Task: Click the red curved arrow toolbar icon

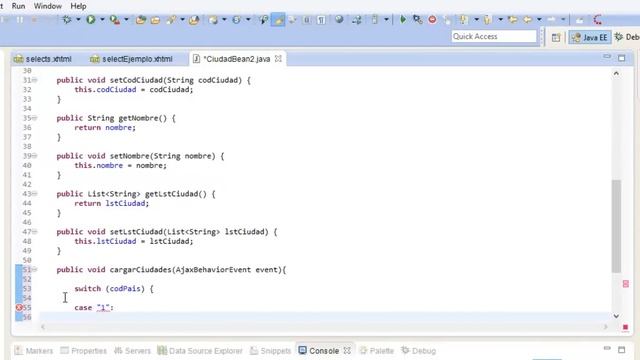Action: tap(598, 19)
